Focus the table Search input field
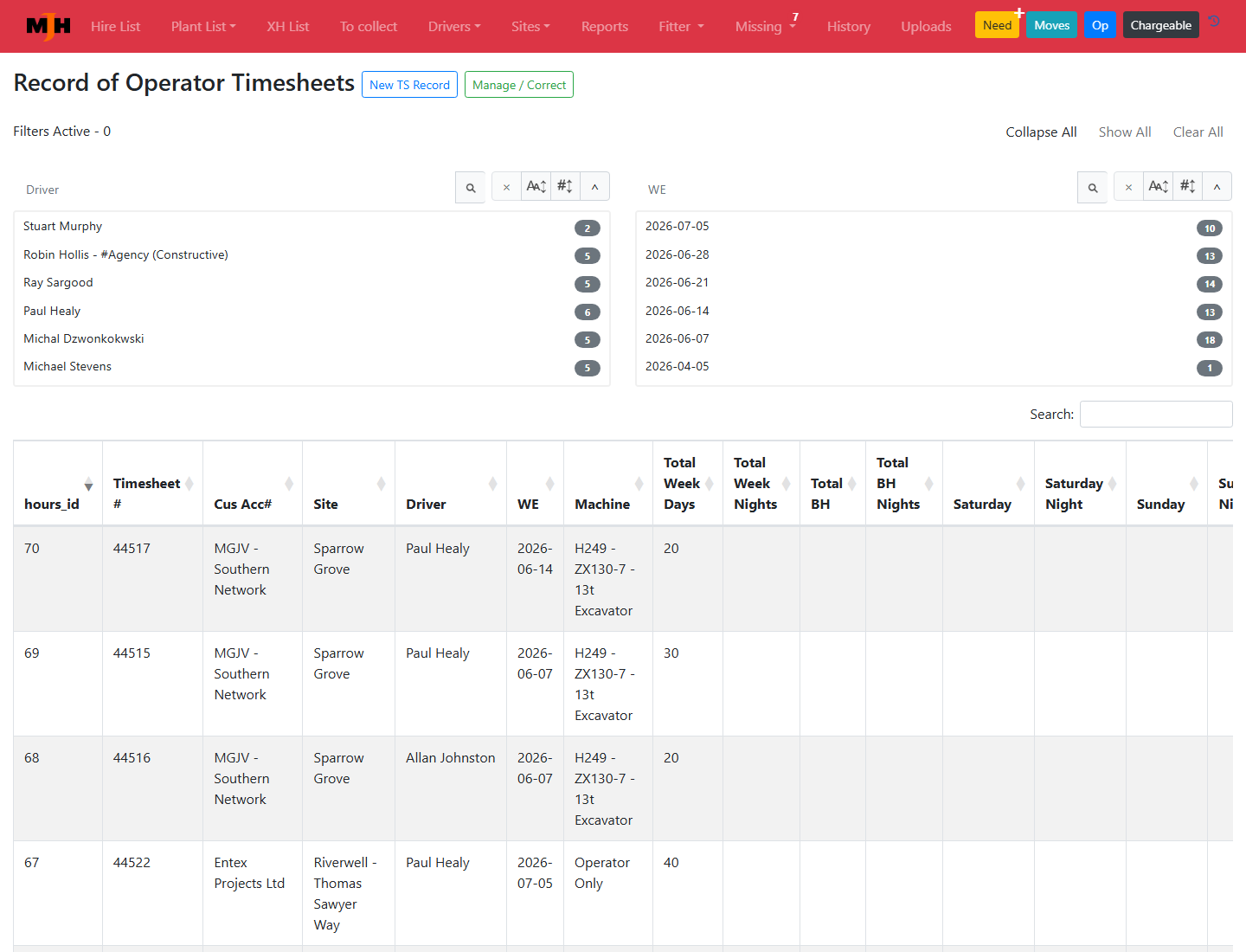Viewport: 1246px width, 952px height. click(1156, 415)
